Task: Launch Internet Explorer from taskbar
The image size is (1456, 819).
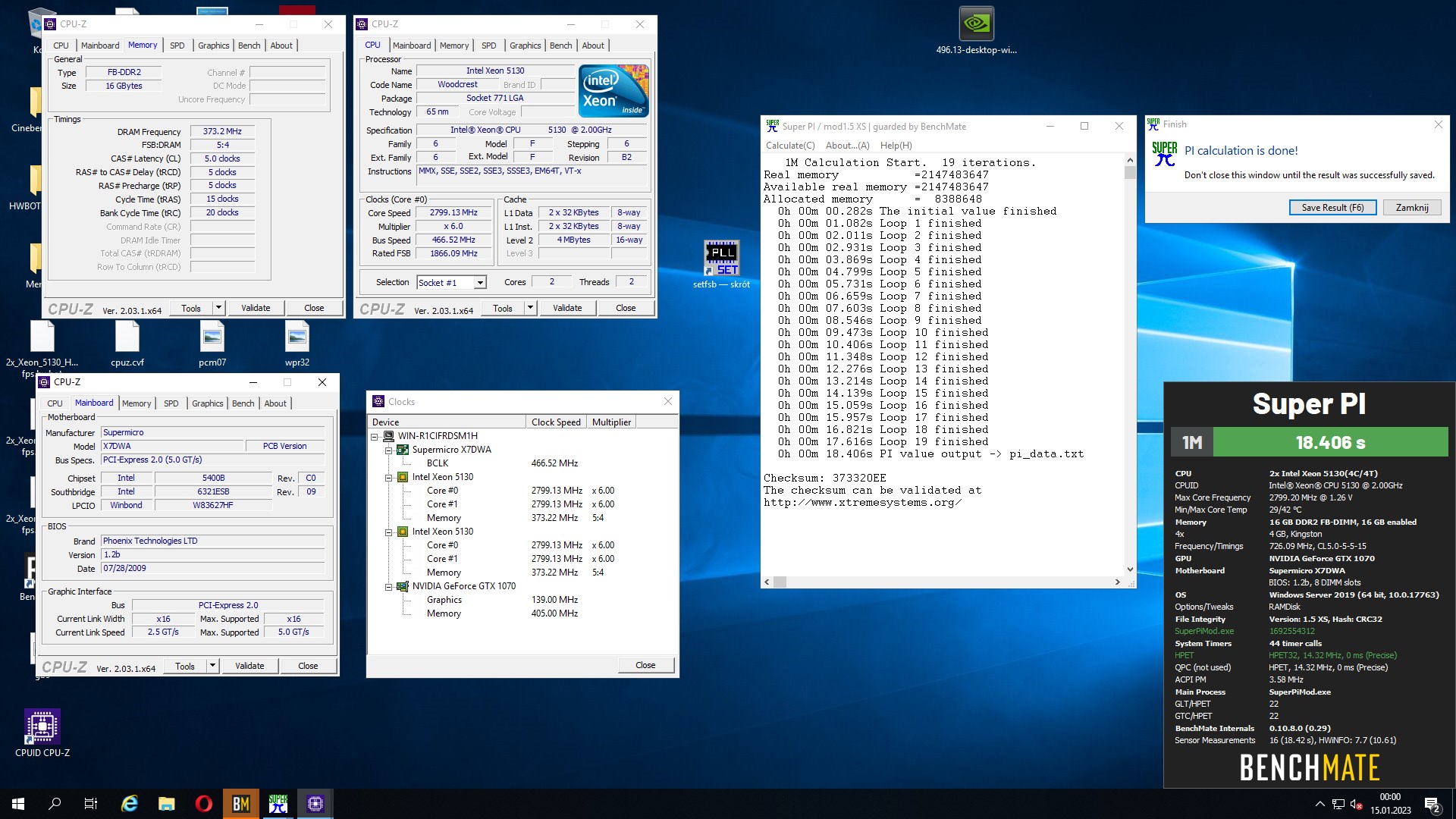Action: coord(130,804)
